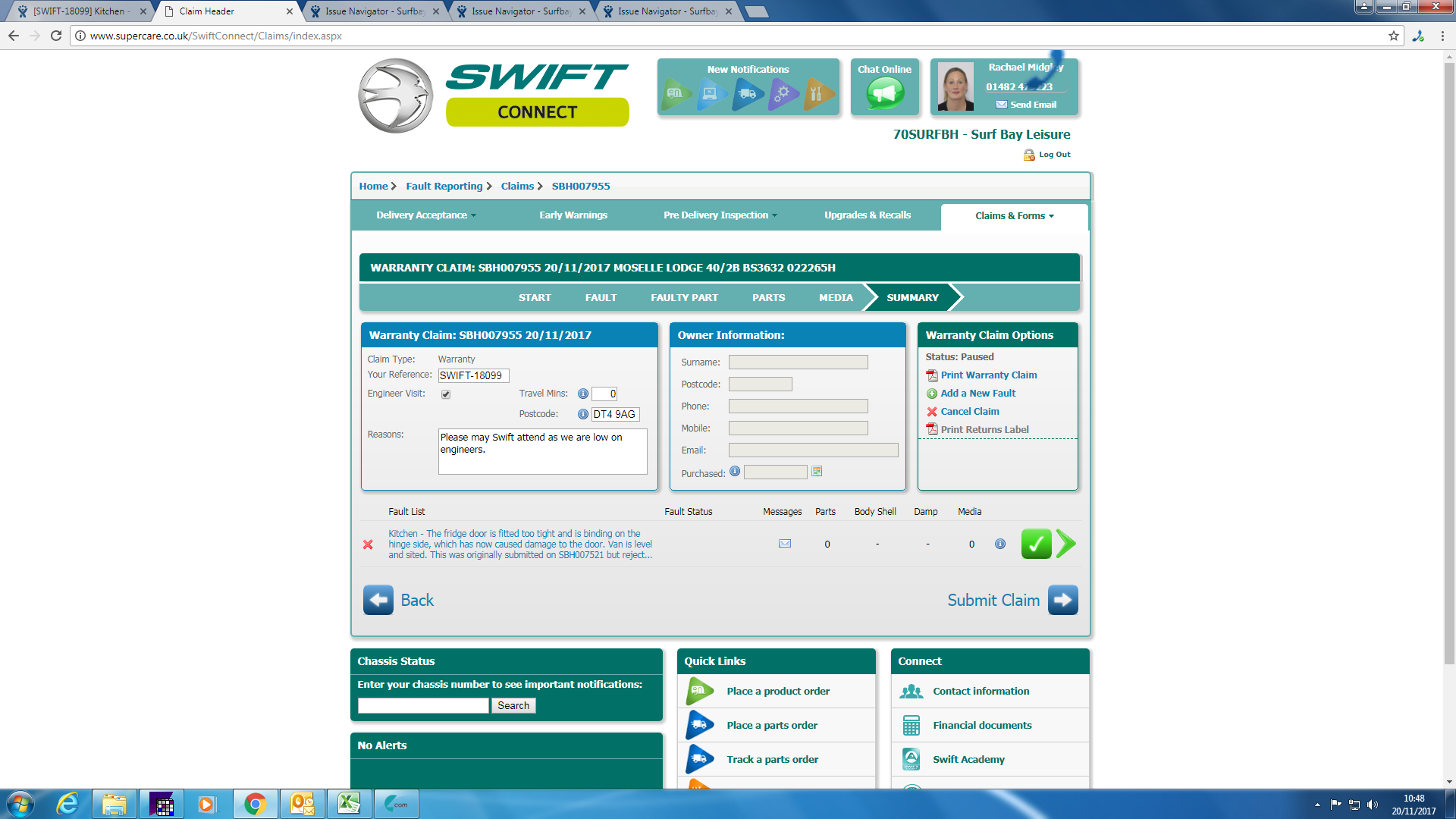Screen dimensions: 1456x819
Task: Click the Postcode info icon
Action: coord(583,414)
